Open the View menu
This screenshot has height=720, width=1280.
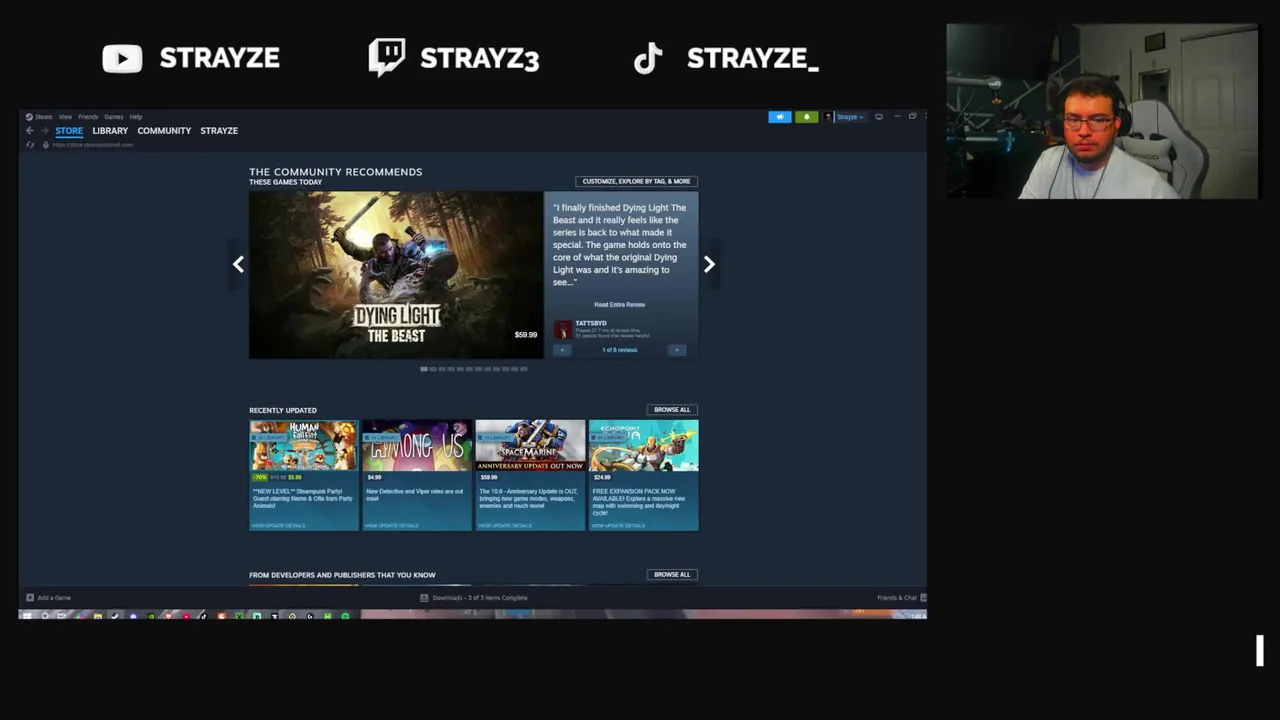[65, 117]
